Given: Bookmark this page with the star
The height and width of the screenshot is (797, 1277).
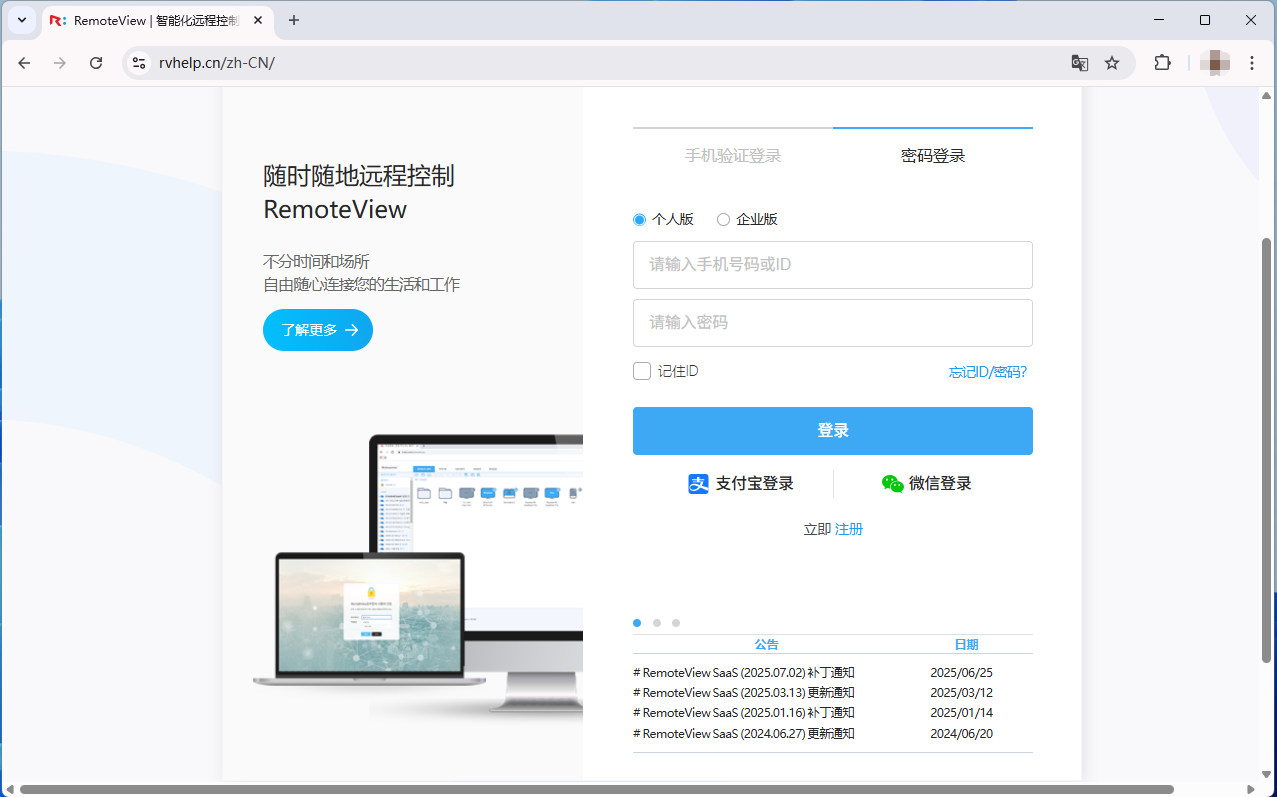Looking at the screenshot, I should (x=1112, y=63).
